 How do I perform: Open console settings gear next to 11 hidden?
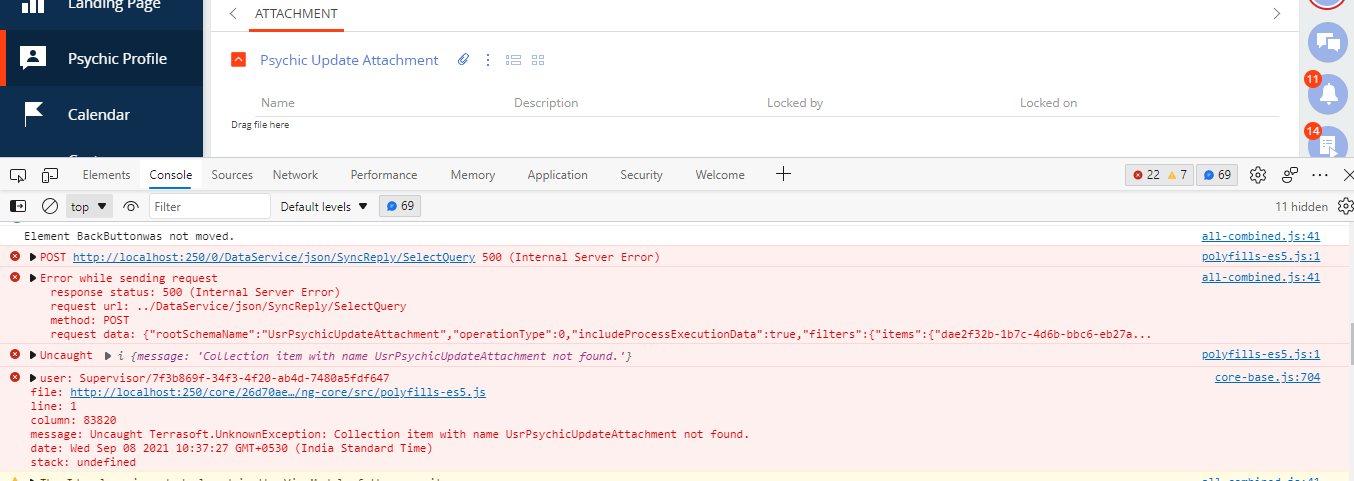[1345, 207]
